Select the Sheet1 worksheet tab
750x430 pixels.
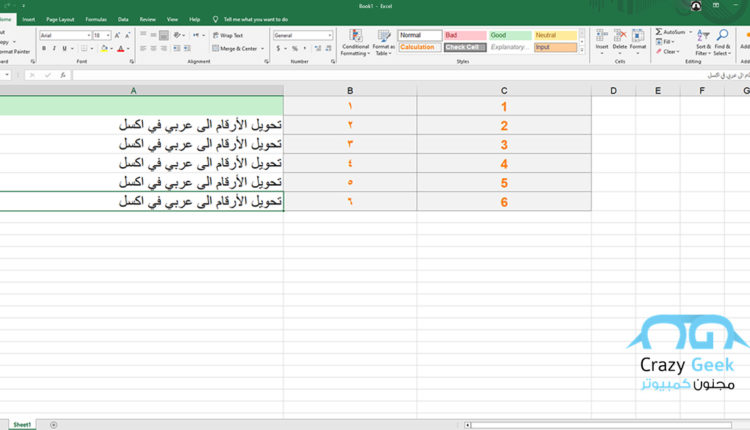pyautogui.click(x=21, y=424)
